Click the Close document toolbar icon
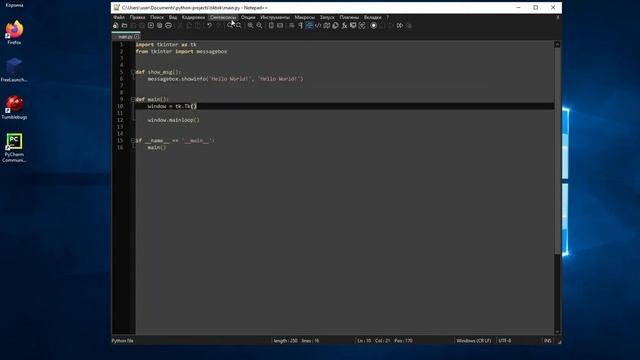 tap(151, 25)
